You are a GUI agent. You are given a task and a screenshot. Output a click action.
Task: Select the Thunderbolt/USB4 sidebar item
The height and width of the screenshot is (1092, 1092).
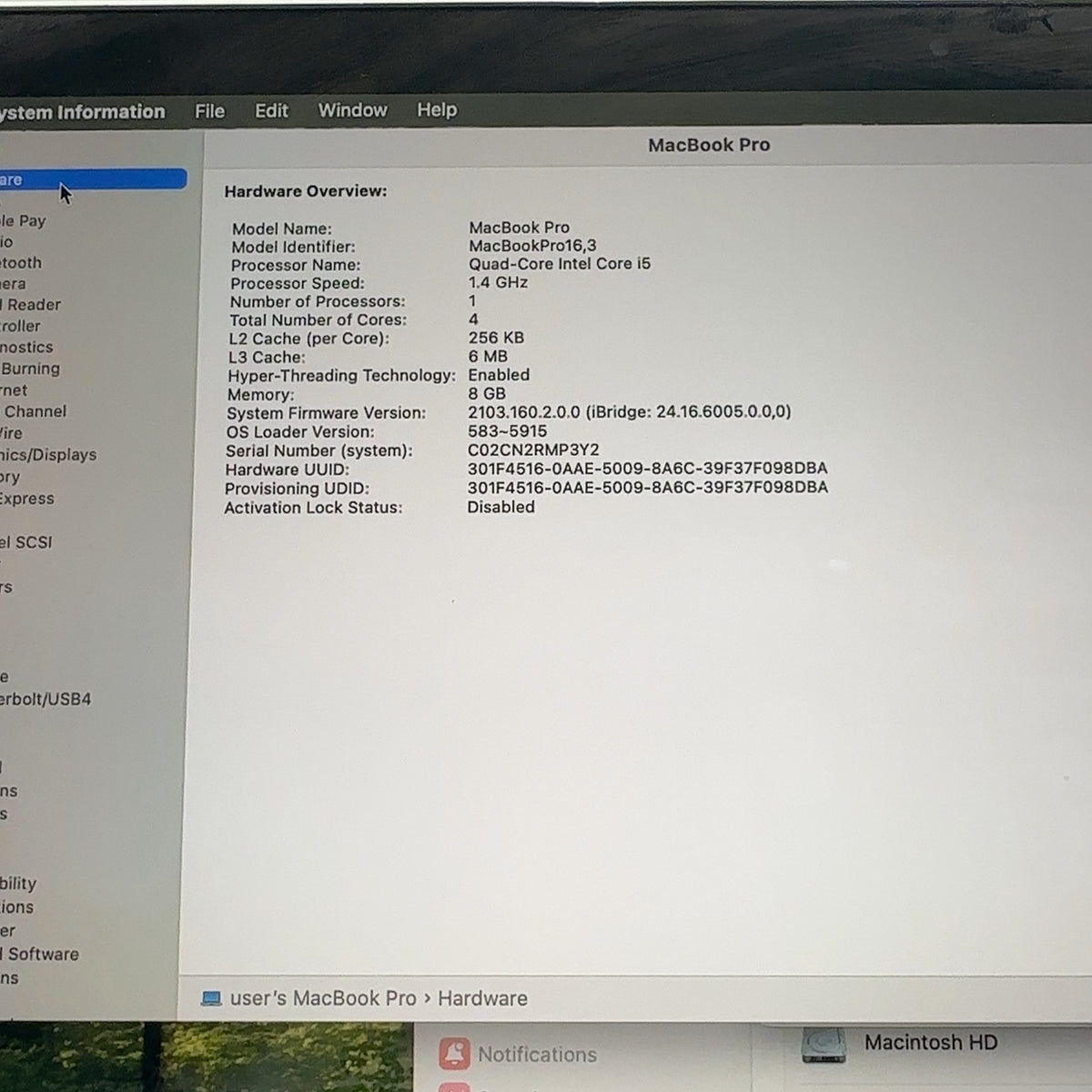(x=45, y=700)
